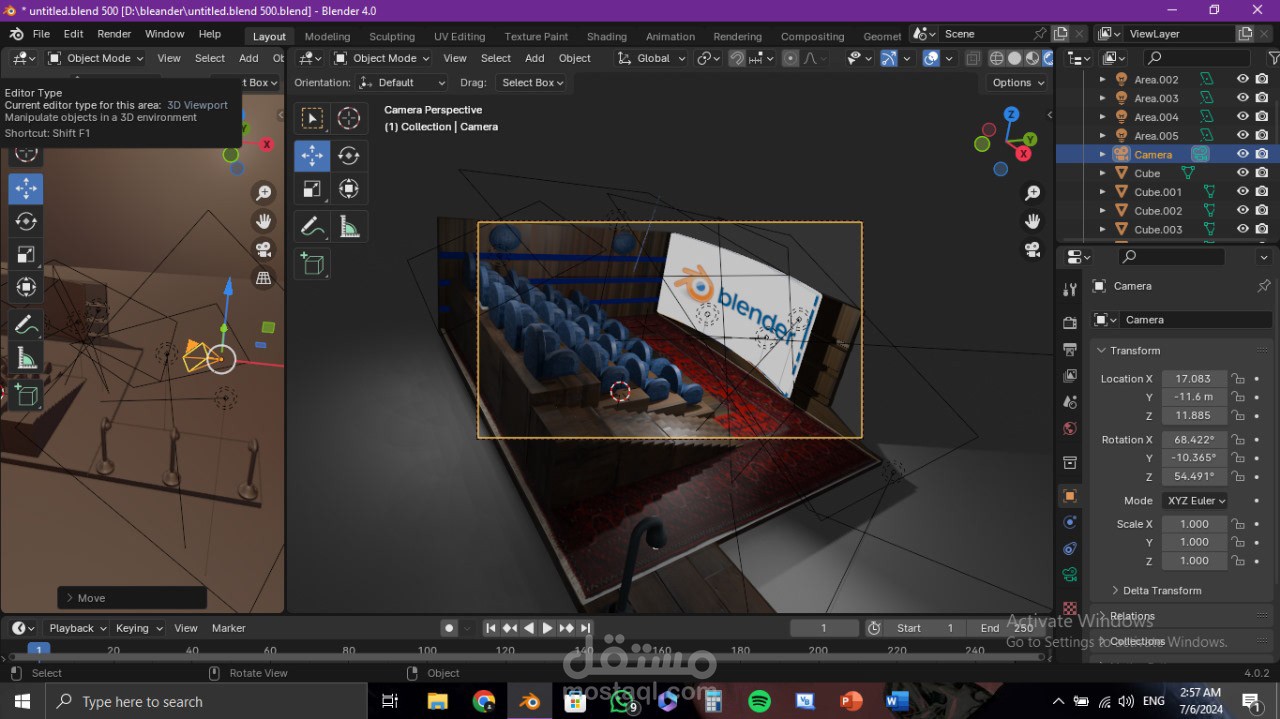This screenshot has width=1280, height=719.
Task: Select the Rotate tool in main viewport
Action: [348, 155]
